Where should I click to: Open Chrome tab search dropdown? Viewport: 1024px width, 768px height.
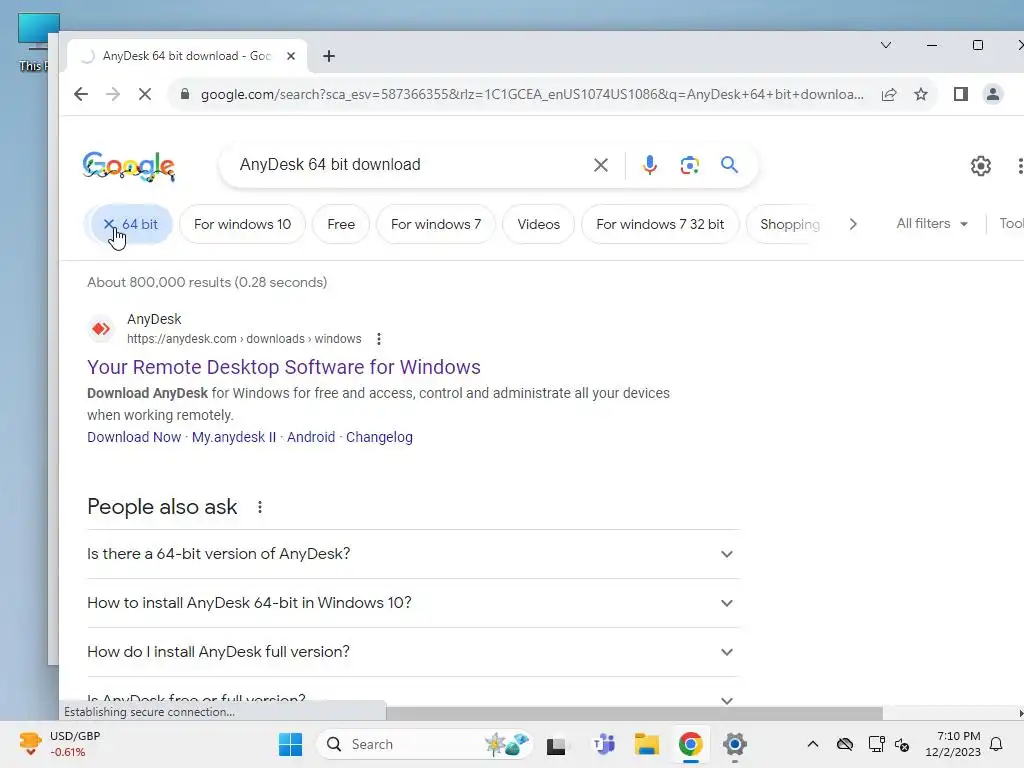(x=886, y=45)
